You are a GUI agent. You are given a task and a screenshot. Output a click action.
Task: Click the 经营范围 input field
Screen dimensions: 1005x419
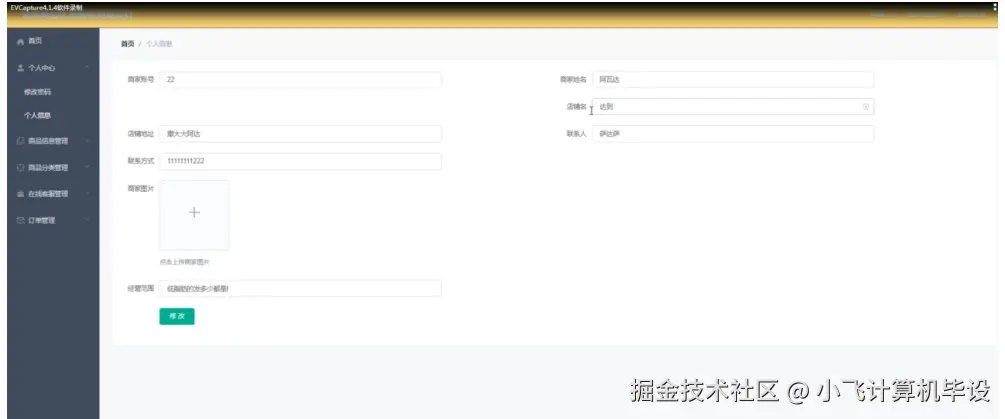pyautogui.click(x=301, y=288)
